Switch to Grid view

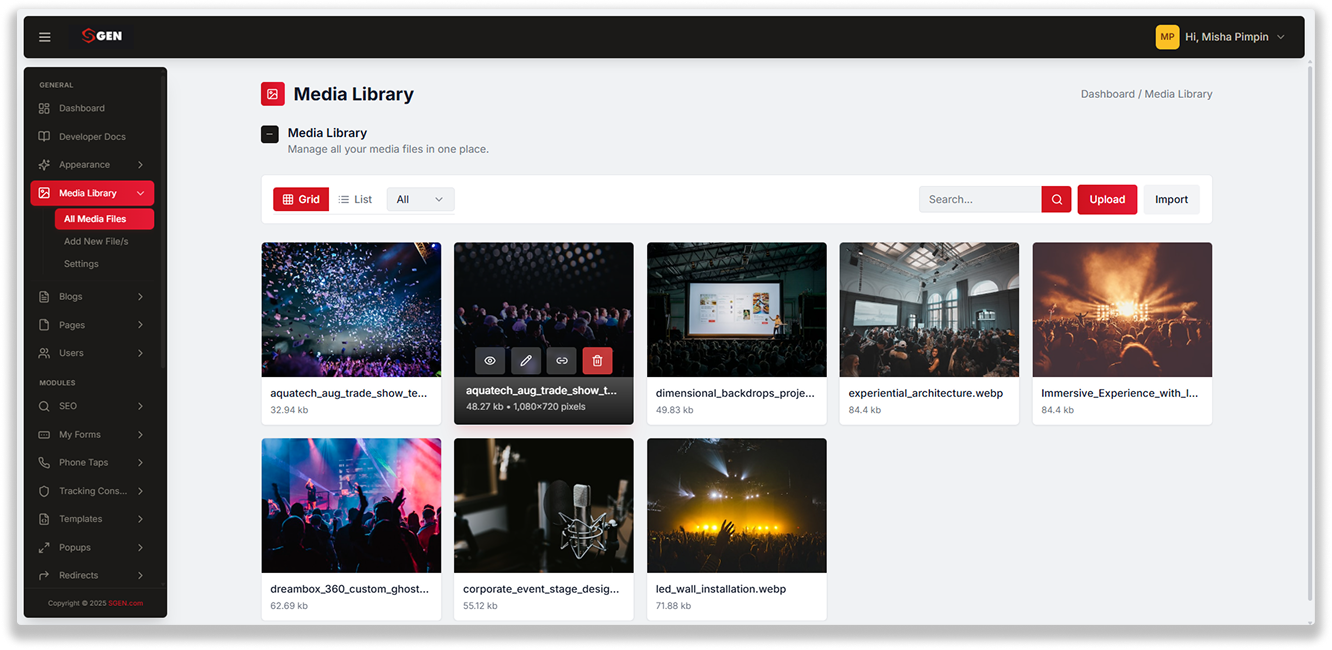[301, 199]
